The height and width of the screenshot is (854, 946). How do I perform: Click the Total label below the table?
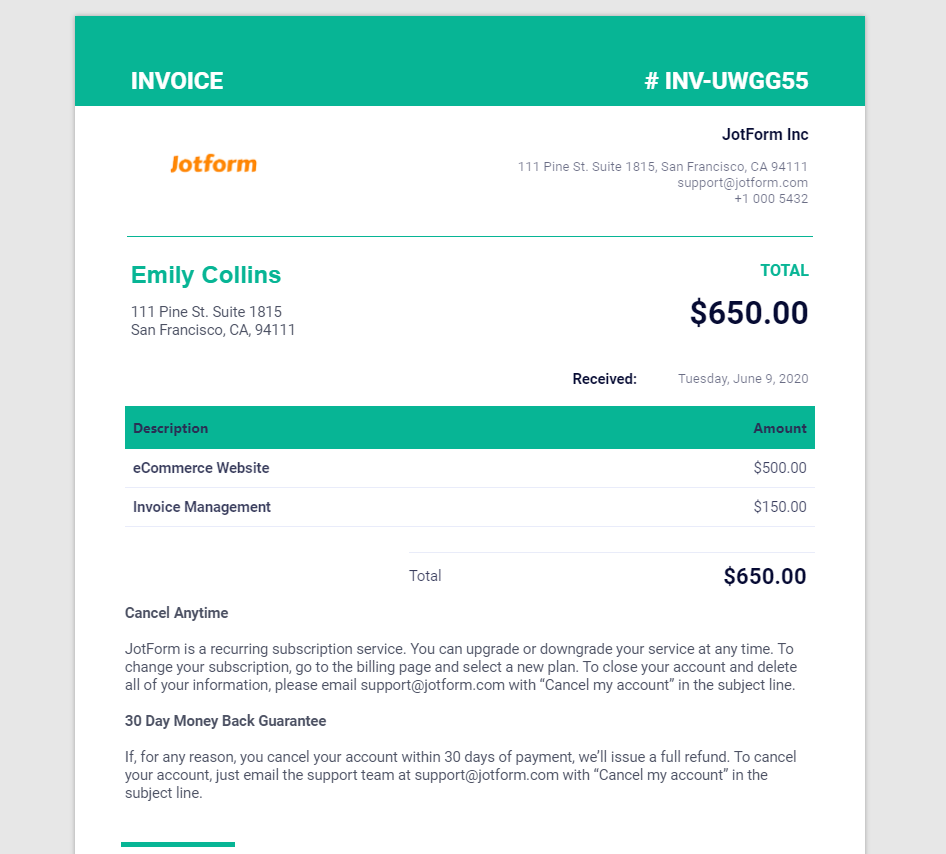point(425,576)
